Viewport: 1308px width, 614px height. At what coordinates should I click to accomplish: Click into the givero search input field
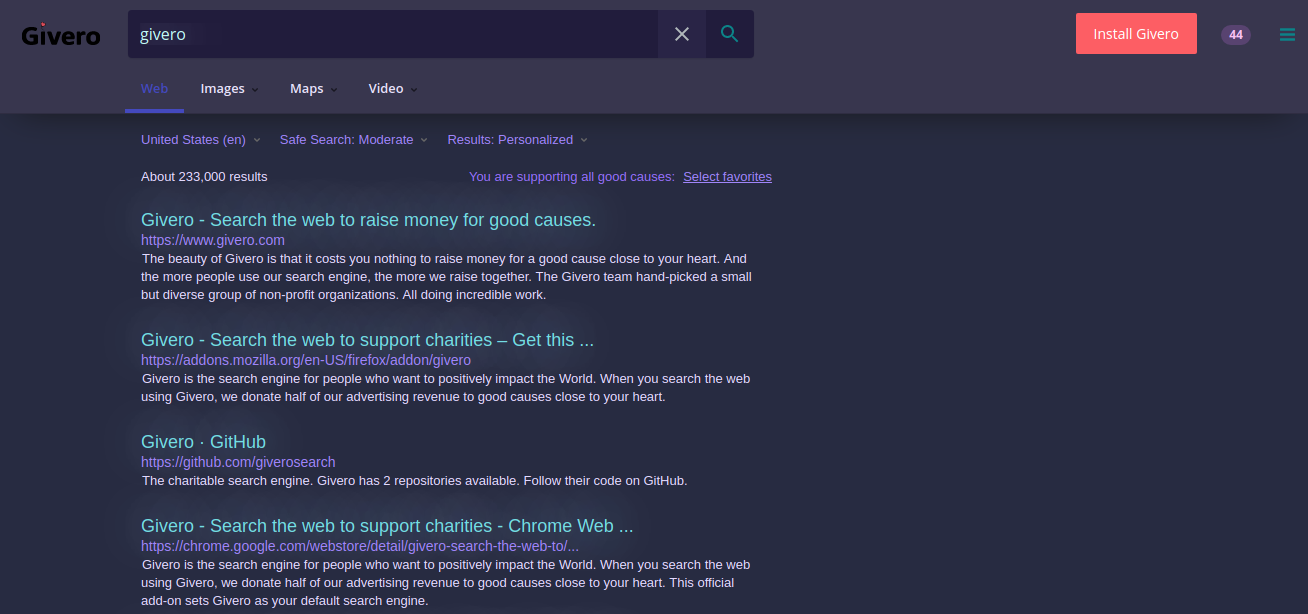(393, 34)
